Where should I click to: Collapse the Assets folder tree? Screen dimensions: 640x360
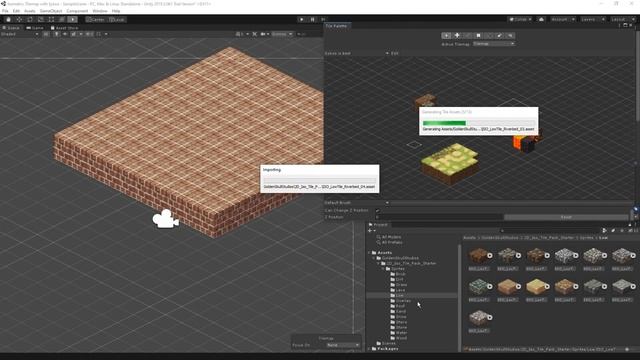[370, 253]
